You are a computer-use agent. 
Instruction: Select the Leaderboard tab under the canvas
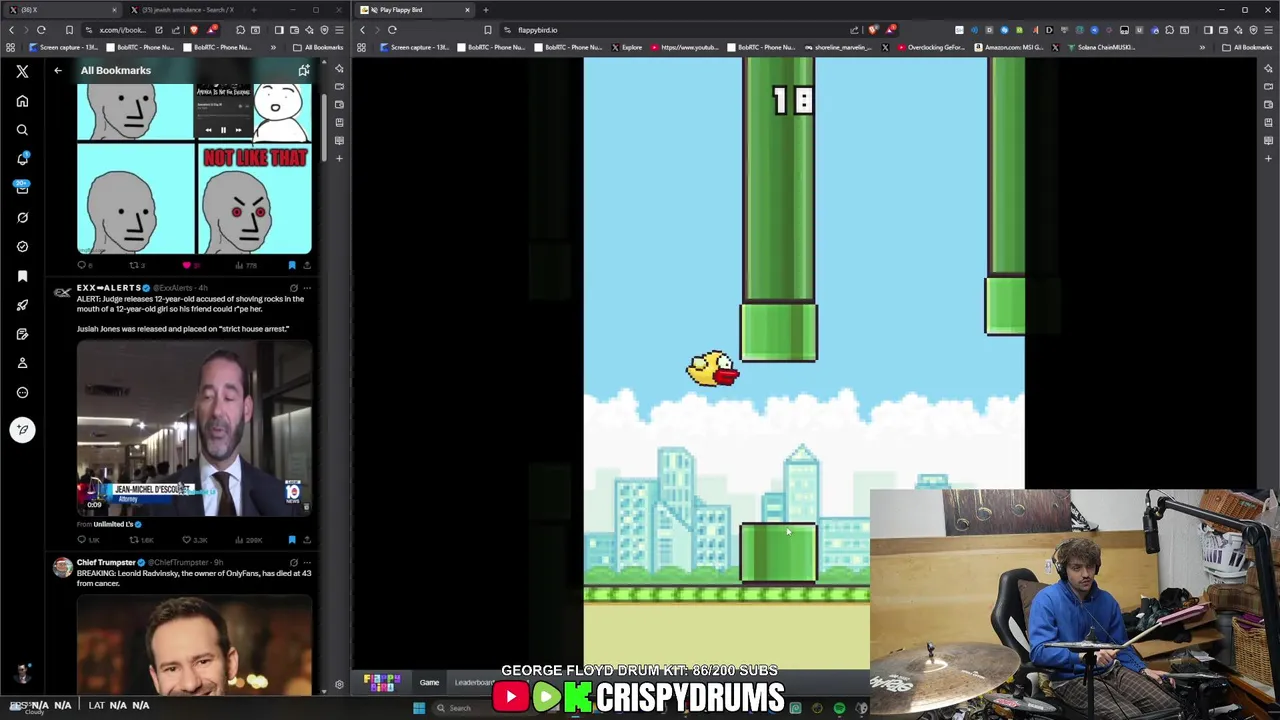click(x=475, y=683)
